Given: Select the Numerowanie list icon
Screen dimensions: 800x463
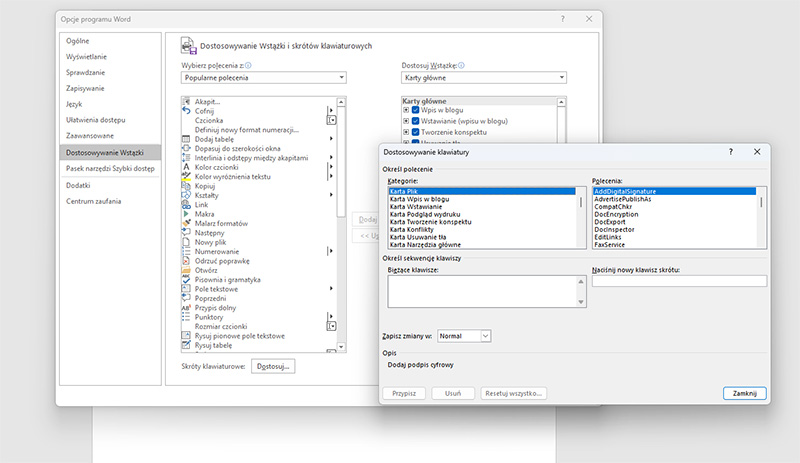Looking at the screenshot, I should [186, 251].
